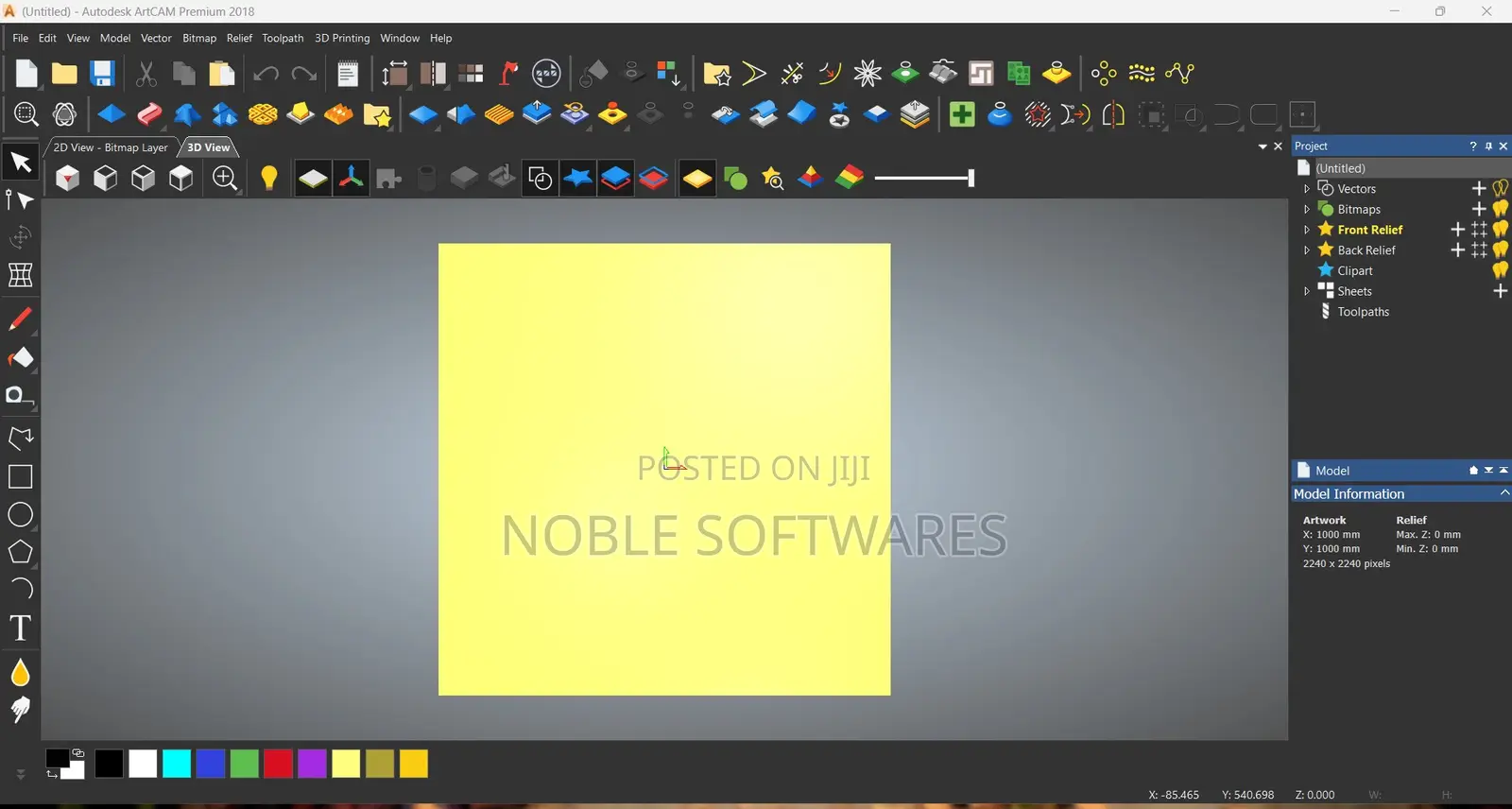Viewport: 1512px width, 809px height.
Task: Add a new sheet with the Sheets plus button
Action: (1500, 291)
